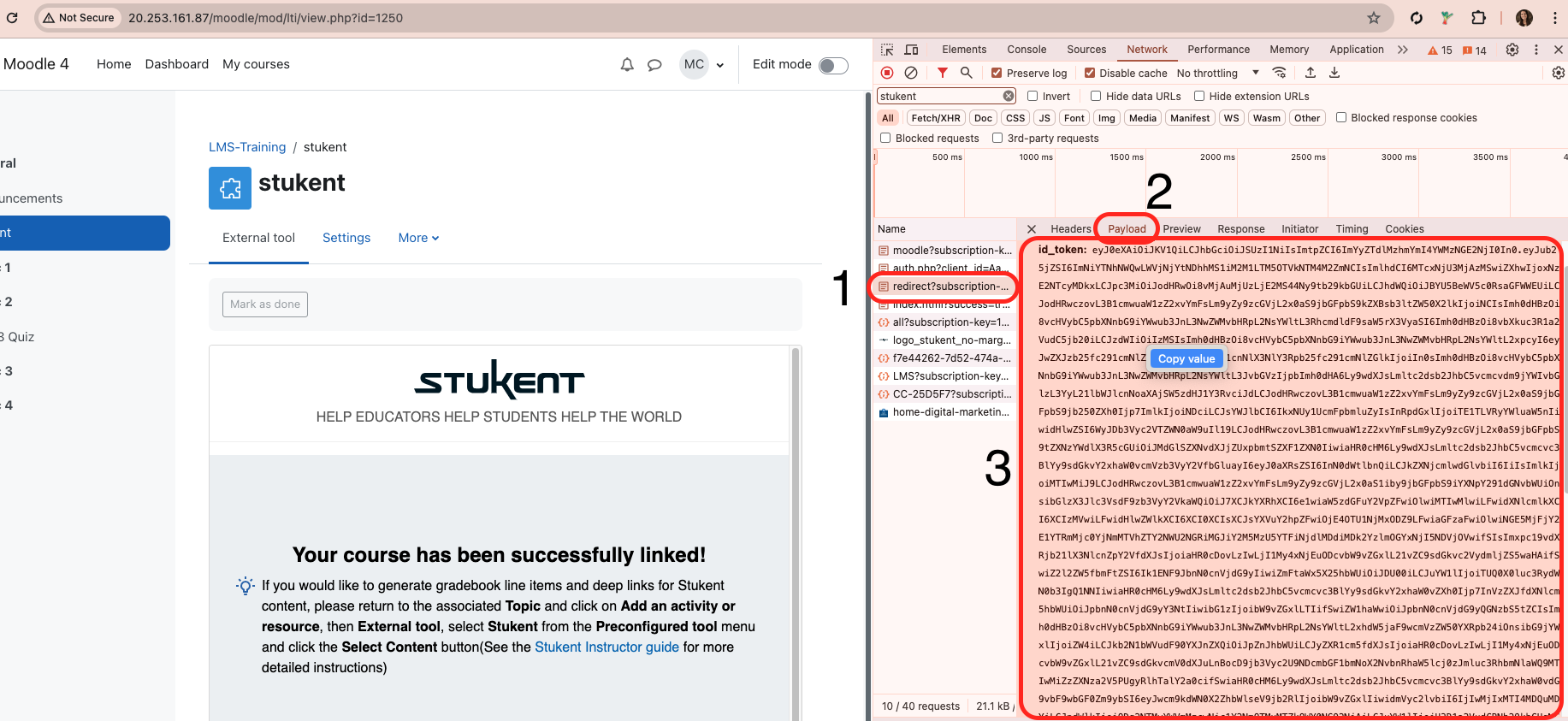The height and width of the screenshot is (721, 1568).
Task: Stop recording the network log
Action: click(887, 73)
